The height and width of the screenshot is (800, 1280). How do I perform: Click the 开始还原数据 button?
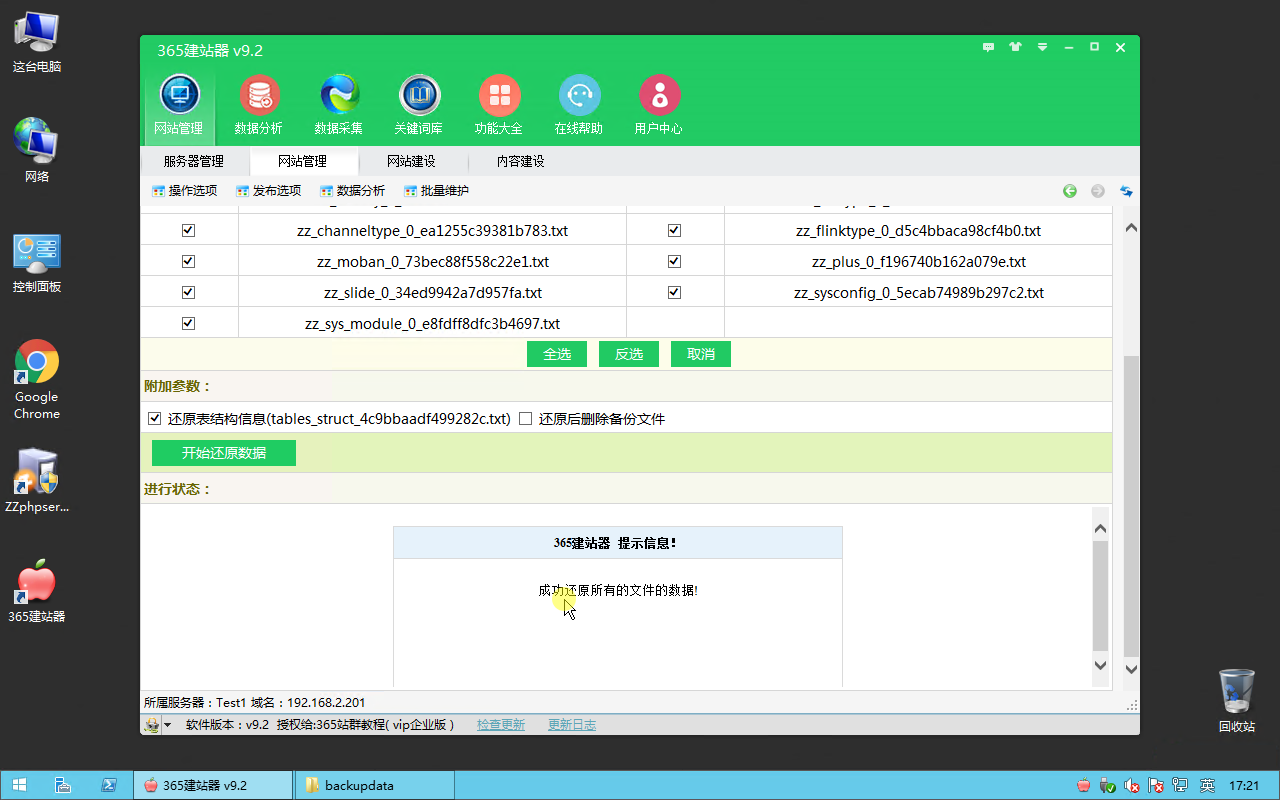[x=224, y=453]
